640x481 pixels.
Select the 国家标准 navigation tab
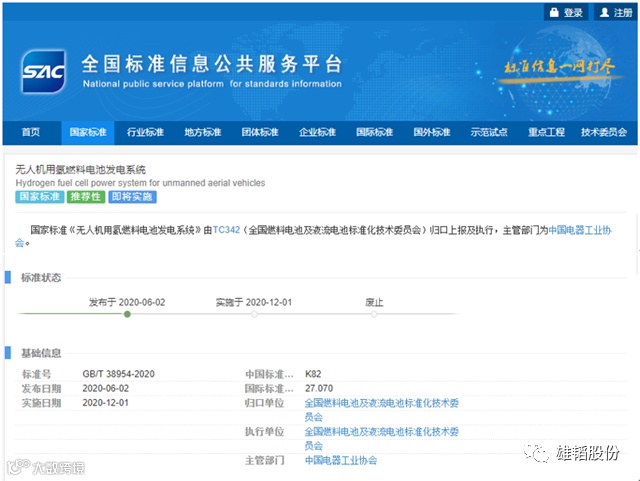(x=88, y=132)
